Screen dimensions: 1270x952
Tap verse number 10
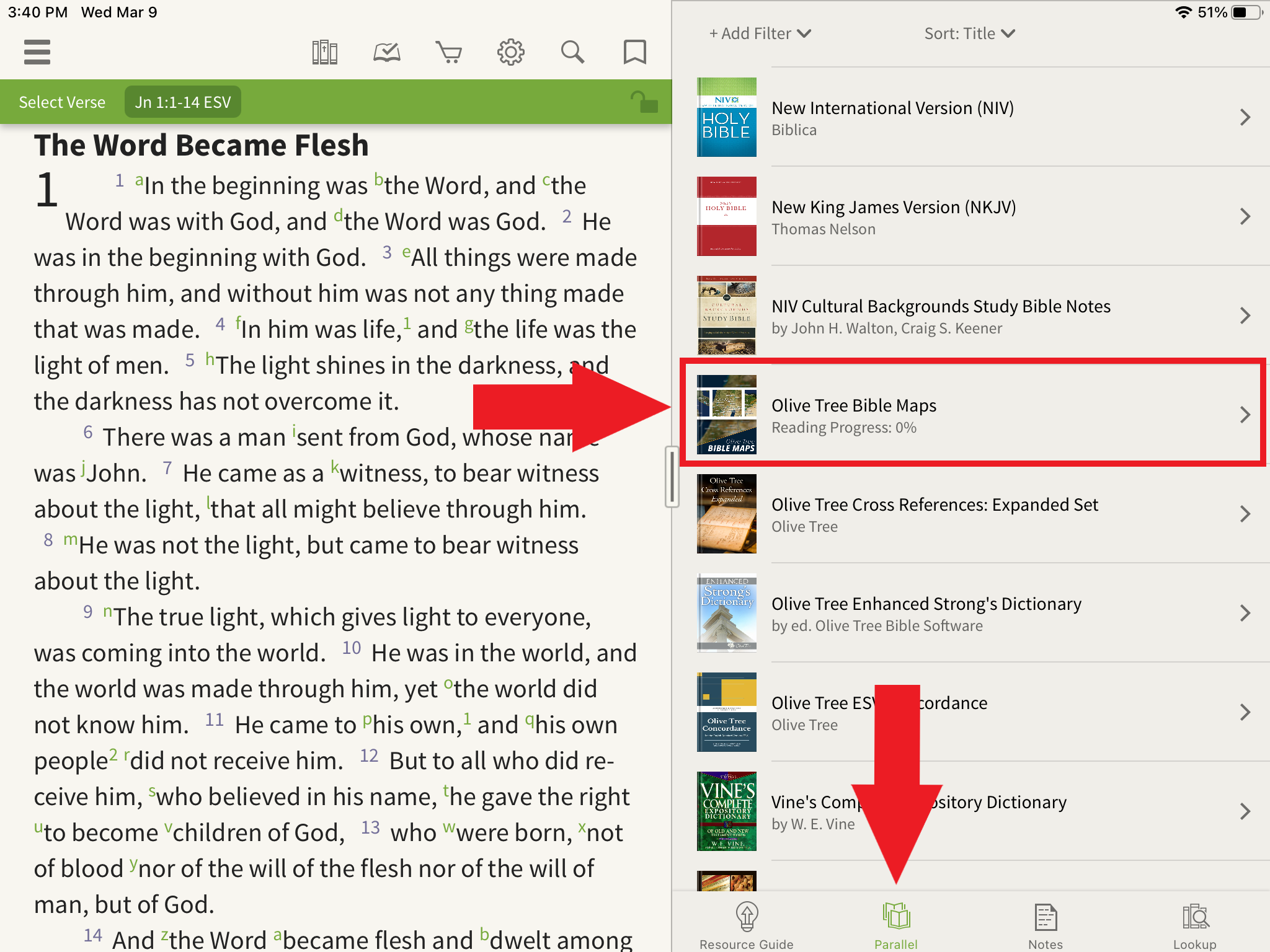352,648
